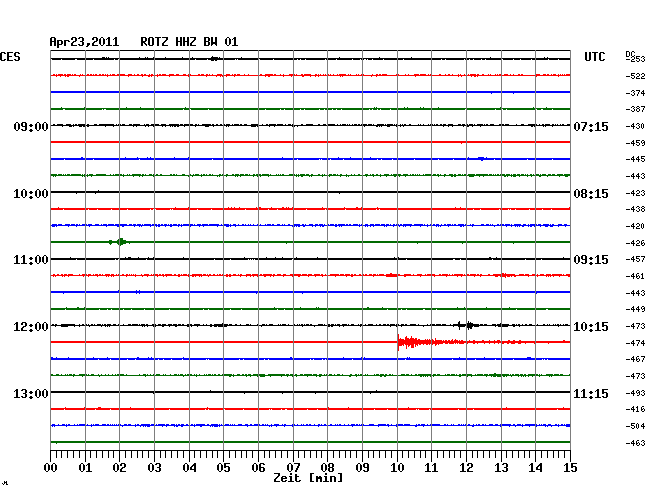Click the 07:15 UTC time label
Screen dimensions: 650x494
591,126
